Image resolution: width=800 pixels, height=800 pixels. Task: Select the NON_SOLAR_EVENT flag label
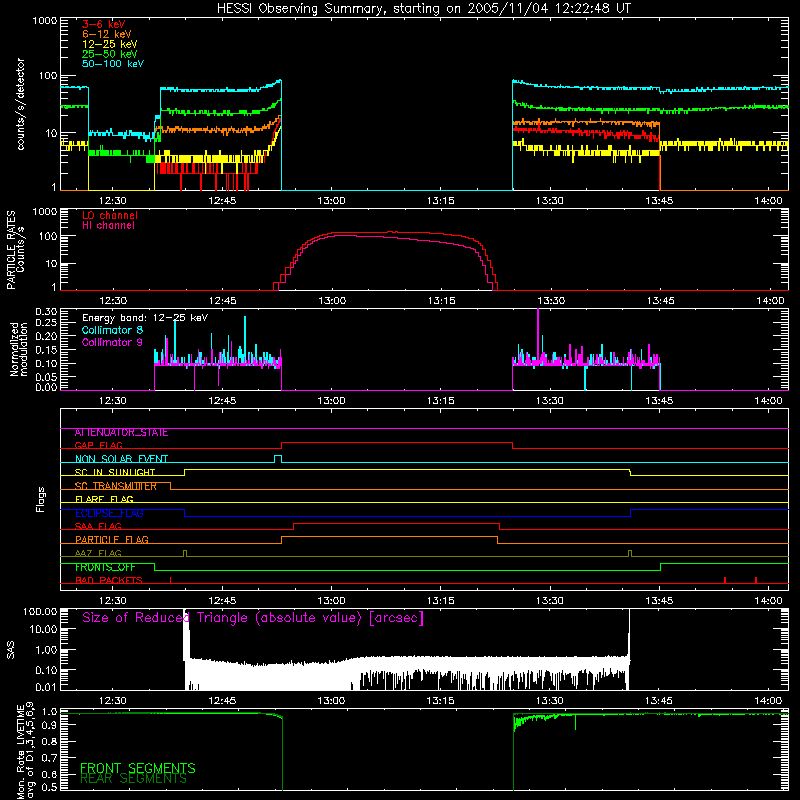(x=121, y=459)
